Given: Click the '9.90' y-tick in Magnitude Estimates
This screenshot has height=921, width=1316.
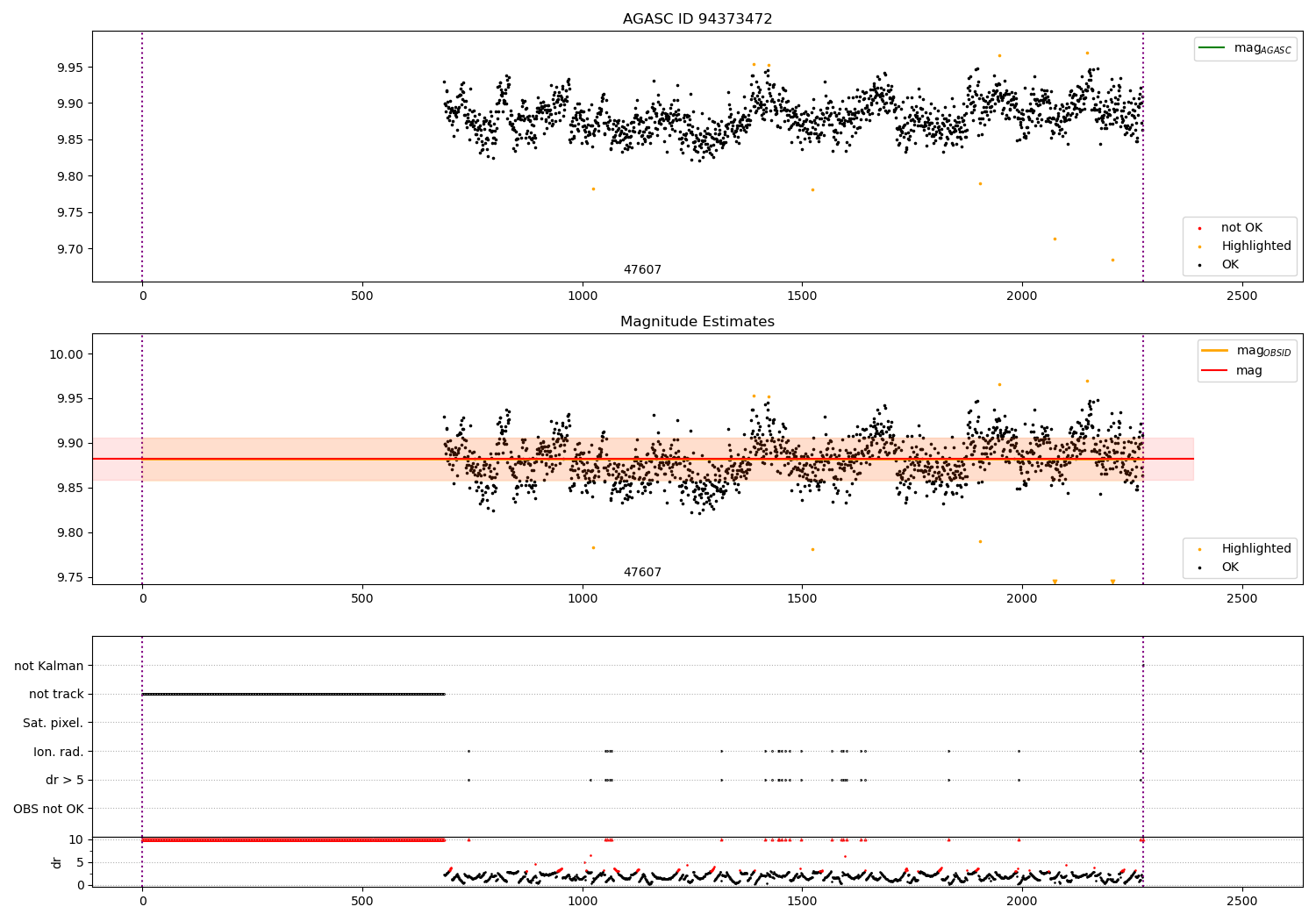Looking at the screenshot, I should [69, 443].
